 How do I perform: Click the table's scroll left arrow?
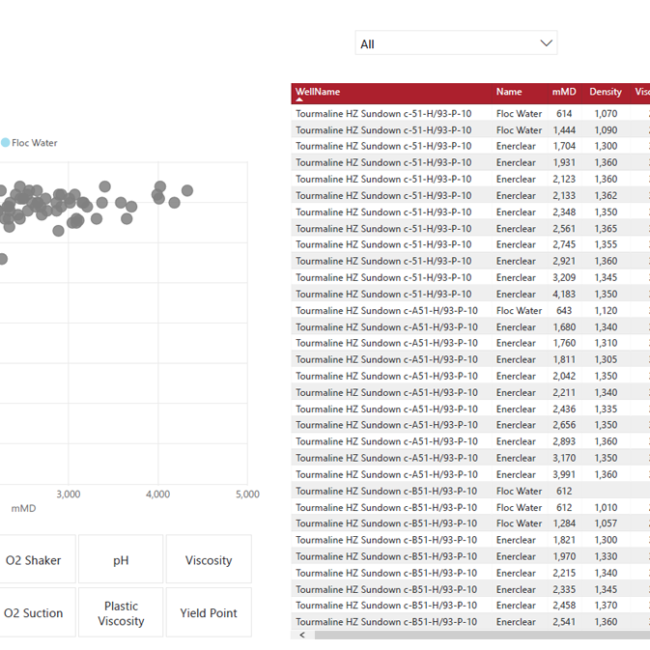tap(300, 635)
